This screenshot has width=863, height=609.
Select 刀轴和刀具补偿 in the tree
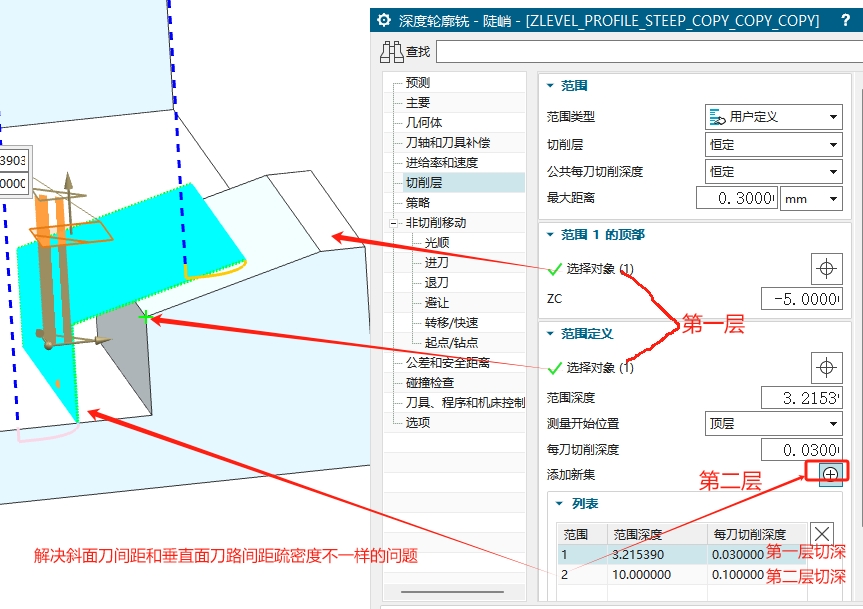tap(448, 143)
